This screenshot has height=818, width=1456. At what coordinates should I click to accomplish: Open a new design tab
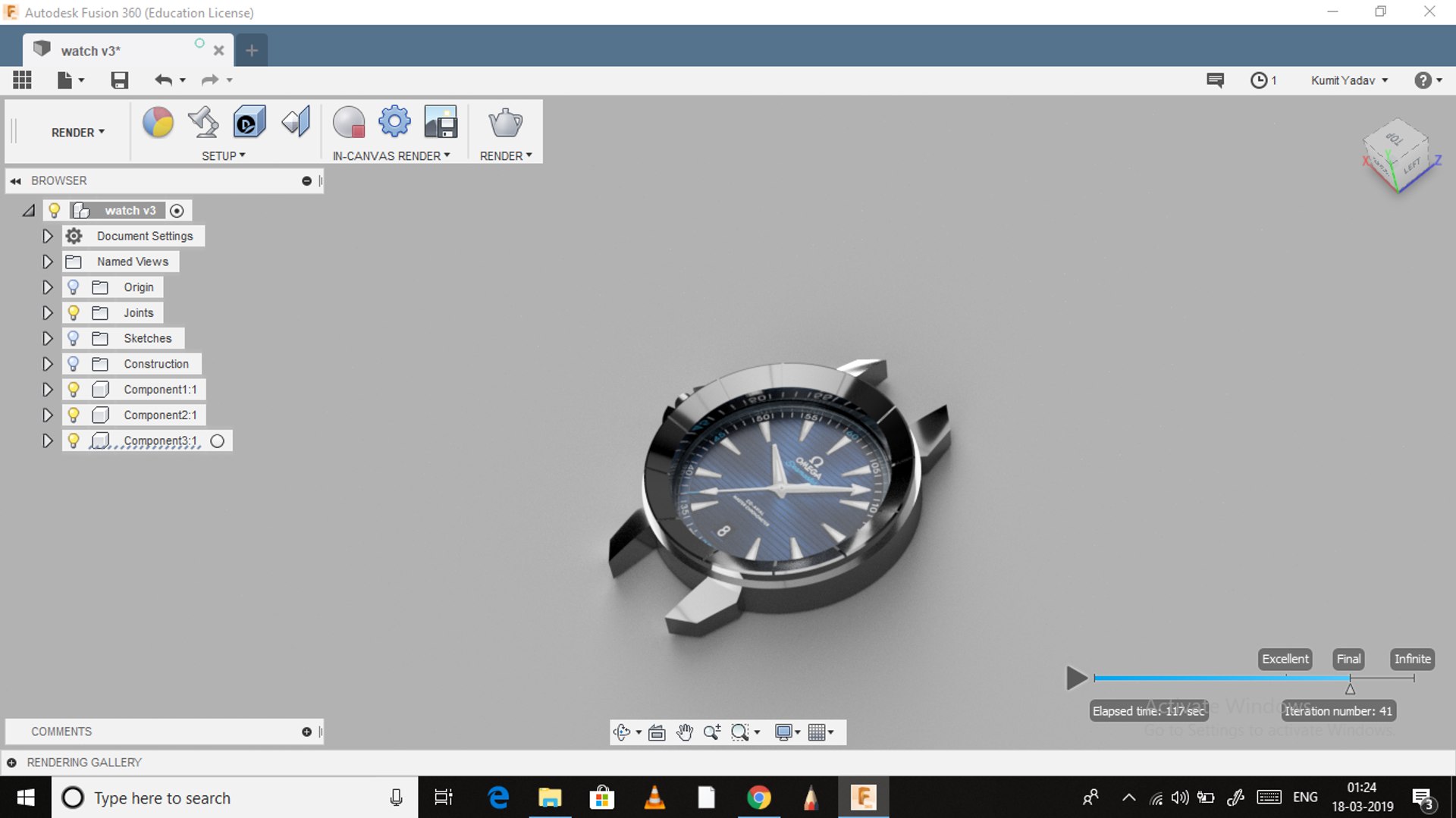[x=252, y=50]
